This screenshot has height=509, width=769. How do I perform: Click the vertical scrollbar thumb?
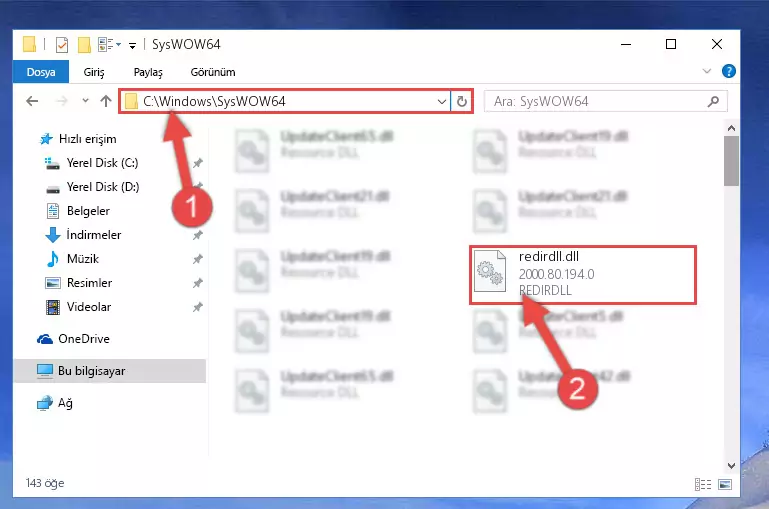(x=731, y=161)
